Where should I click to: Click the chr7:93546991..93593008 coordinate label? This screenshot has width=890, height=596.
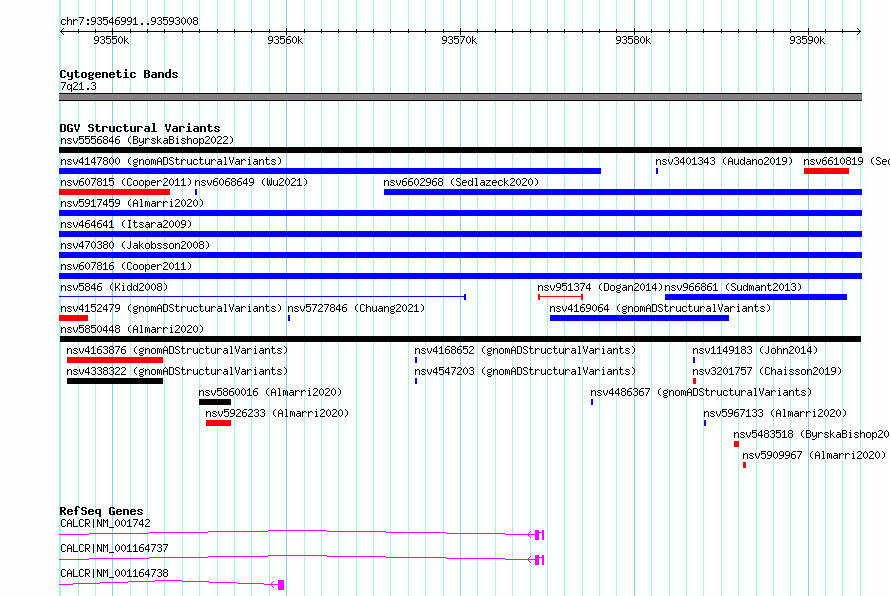(129, 21)
